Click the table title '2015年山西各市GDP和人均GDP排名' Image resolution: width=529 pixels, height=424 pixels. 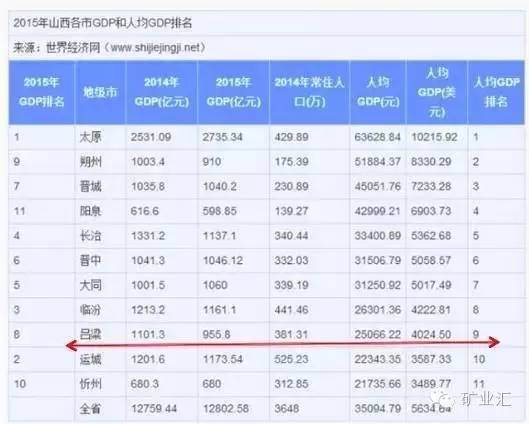coord(103,23)
